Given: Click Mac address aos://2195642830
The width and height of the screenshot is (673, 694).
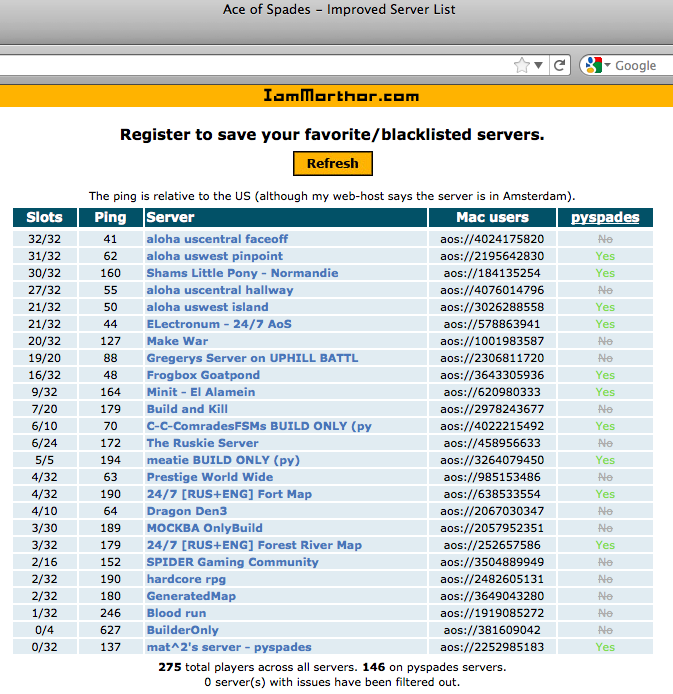Looking at the screenshot, I should [x=492, y=256].
